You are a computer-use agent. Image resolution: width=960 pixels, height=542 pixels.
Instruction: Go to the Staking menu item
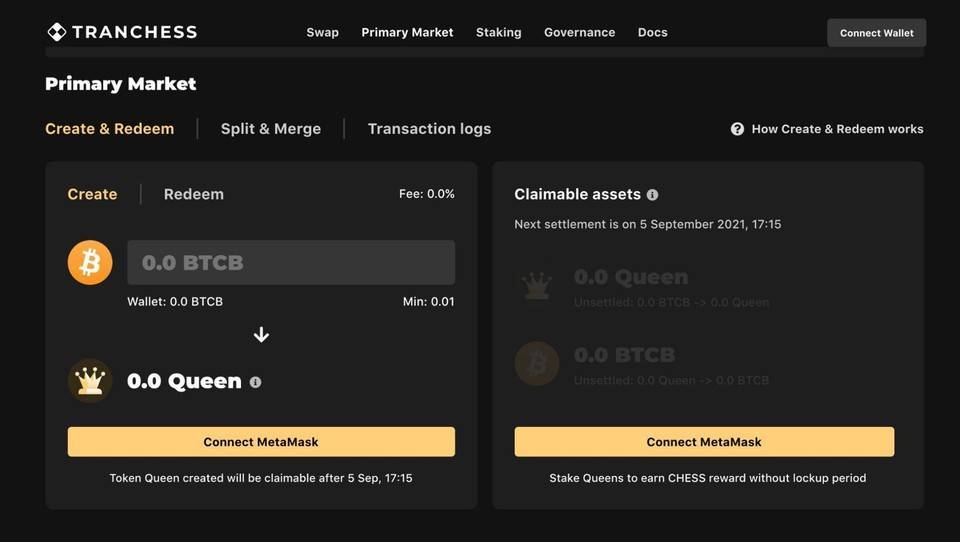pyautogui.click(x=498, y=32)
